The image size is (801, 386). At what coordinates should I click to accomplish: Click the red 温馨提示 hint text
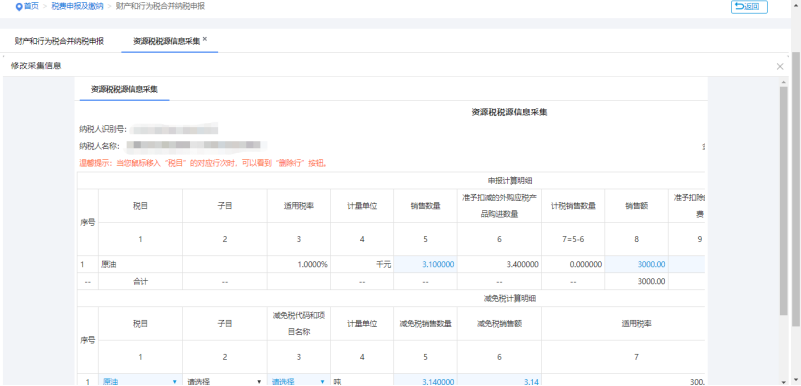click(x=203, y=163)
